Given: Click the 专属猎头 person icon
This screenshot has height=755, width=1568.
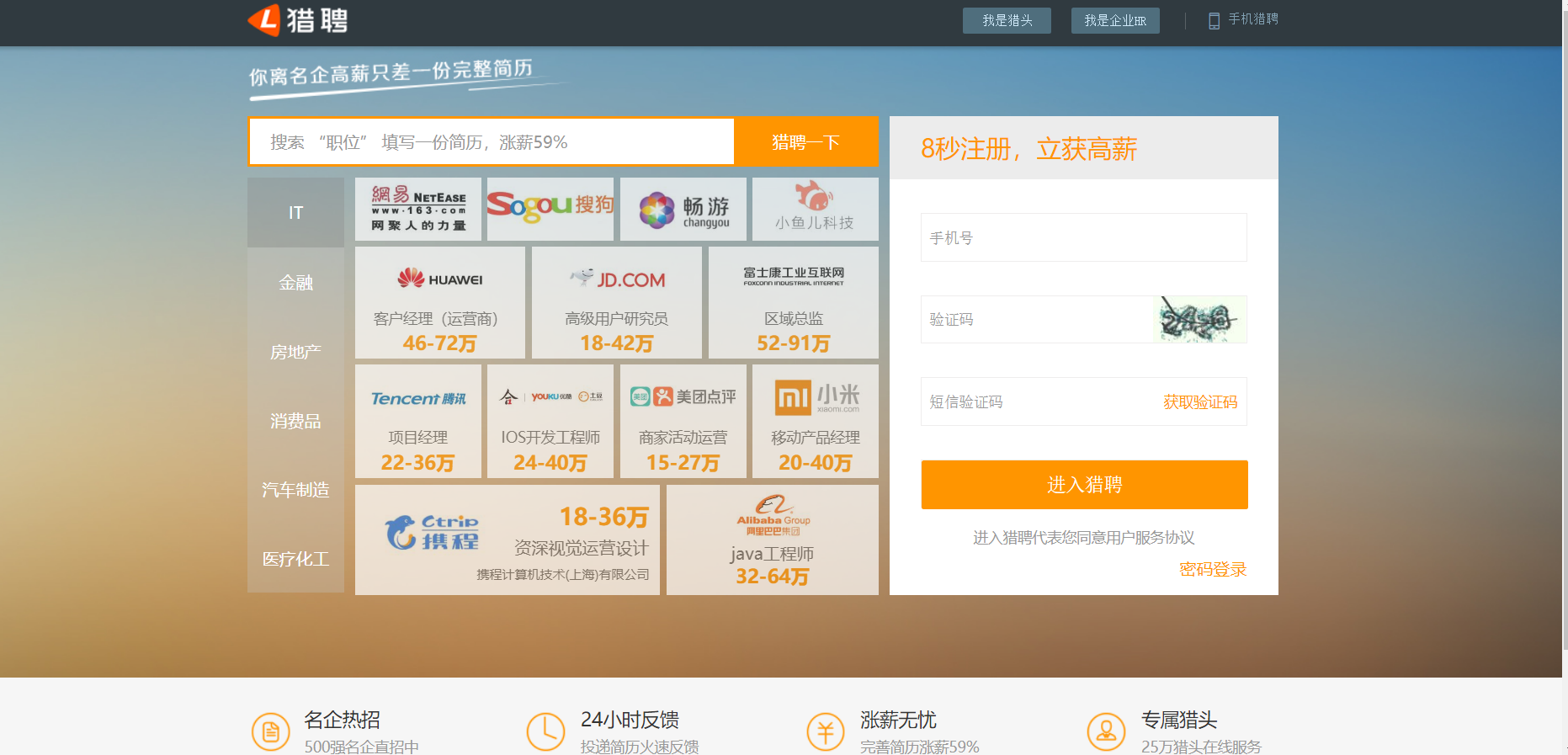Looking at the screenshot, I should click(1106, 731).
